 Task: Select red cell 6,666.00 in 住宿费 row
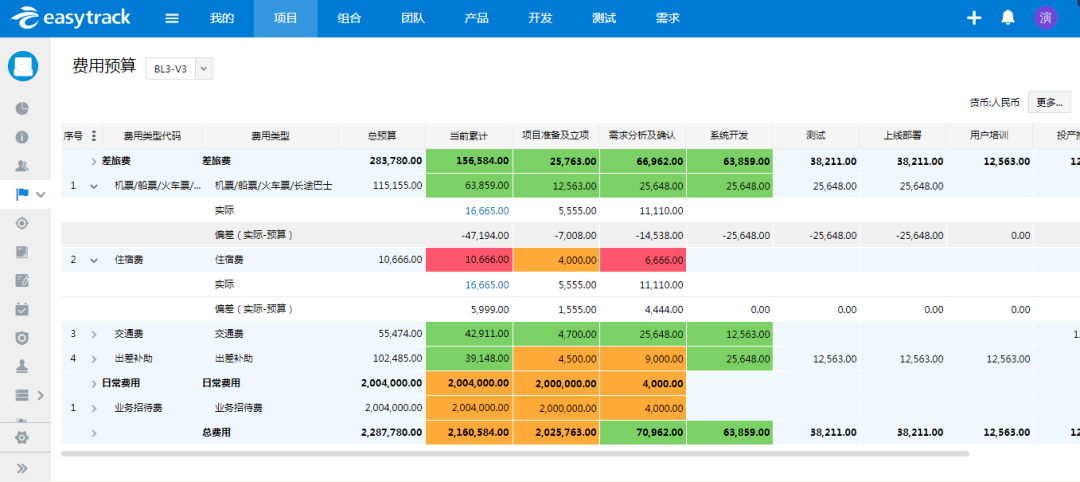click(x=643, y=260)
